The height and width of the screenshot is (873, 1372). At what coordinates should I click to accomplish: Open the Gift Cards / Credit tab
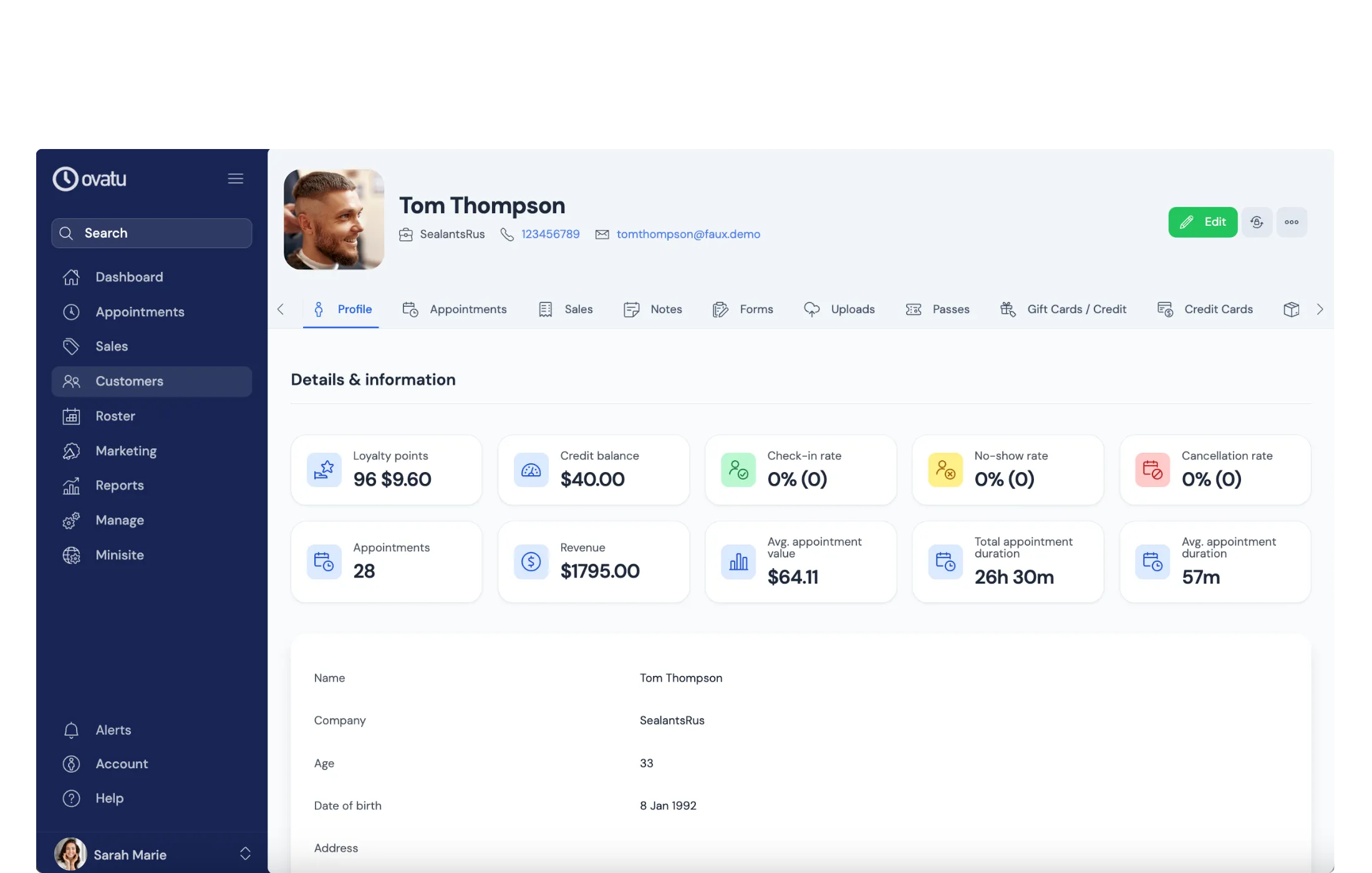(1077, 309)
